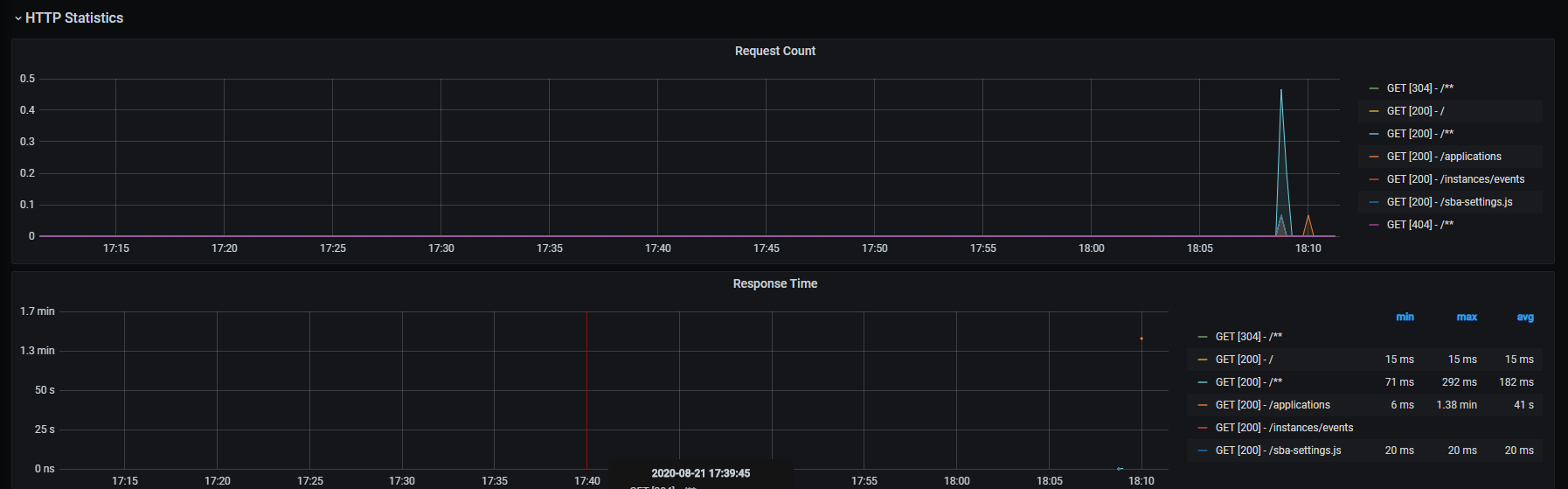Click green series icon for GET [304] in Response Time legend
The image size is (1568, 489).
click(x=1203, y=337)
